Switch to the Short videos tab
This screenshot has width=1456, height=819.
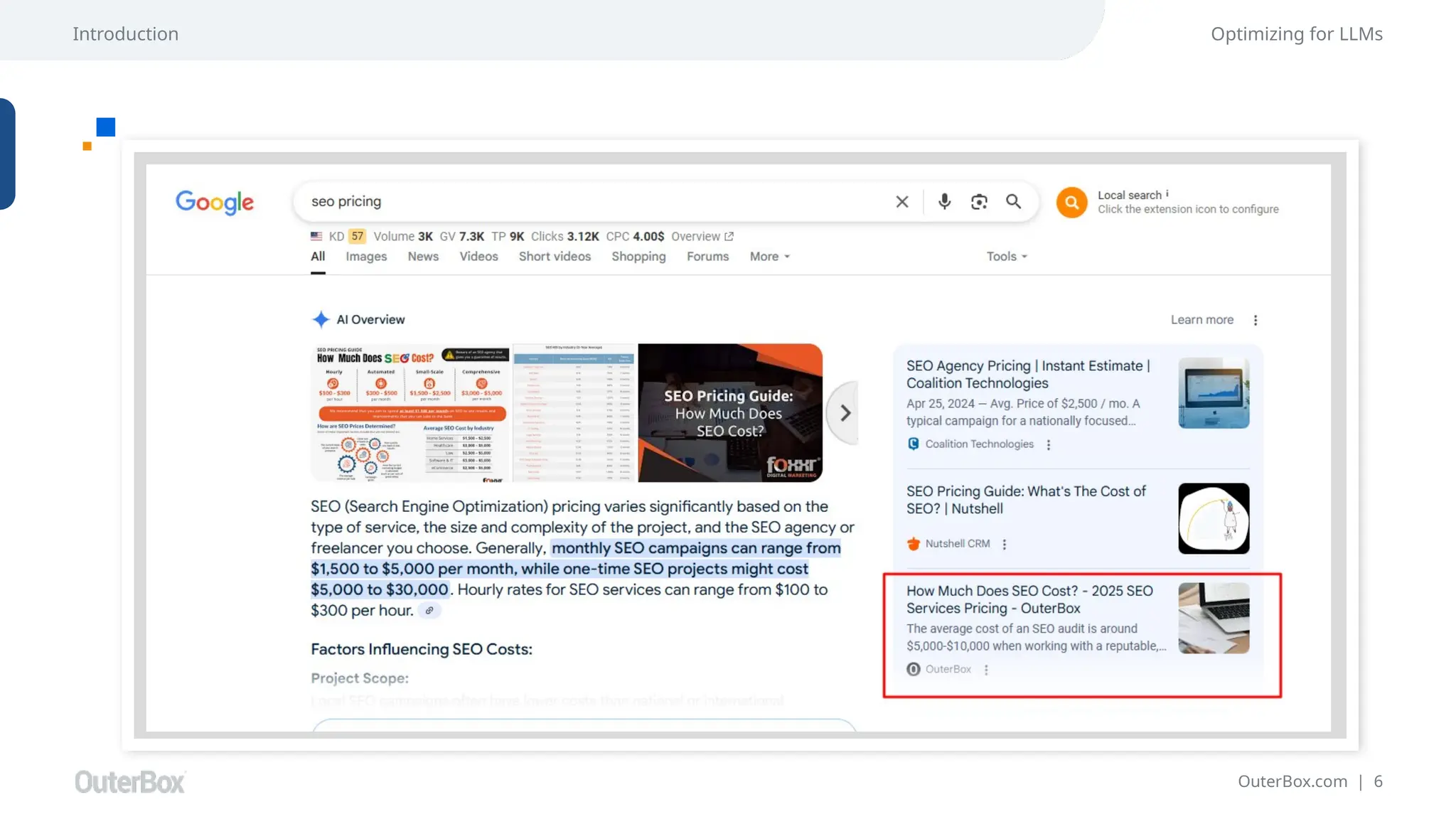pos(555,257)
